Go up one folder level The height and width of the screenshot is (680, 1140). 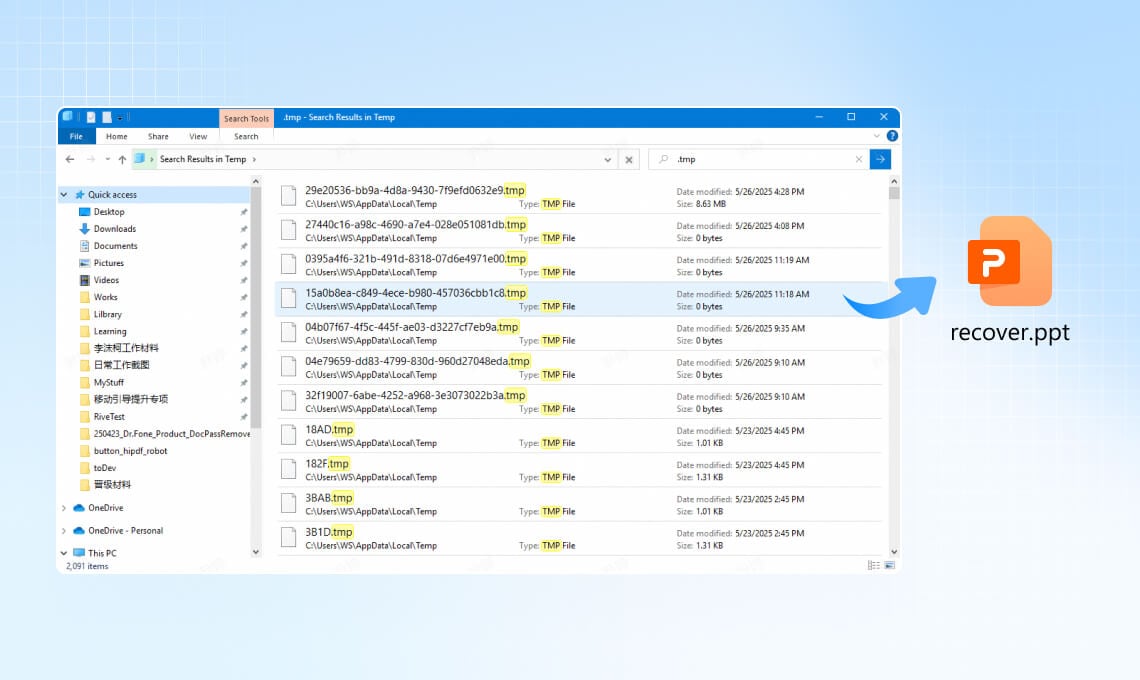pyautogui.click(x=122, y=159)
